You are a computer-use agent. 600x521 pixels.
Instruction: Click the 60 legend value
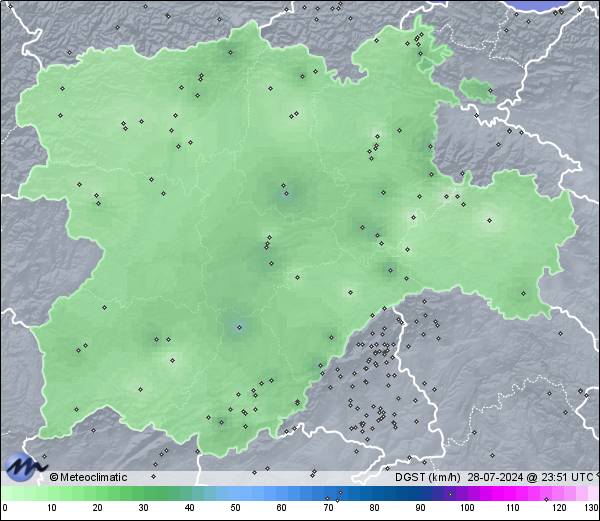point(282,508)
